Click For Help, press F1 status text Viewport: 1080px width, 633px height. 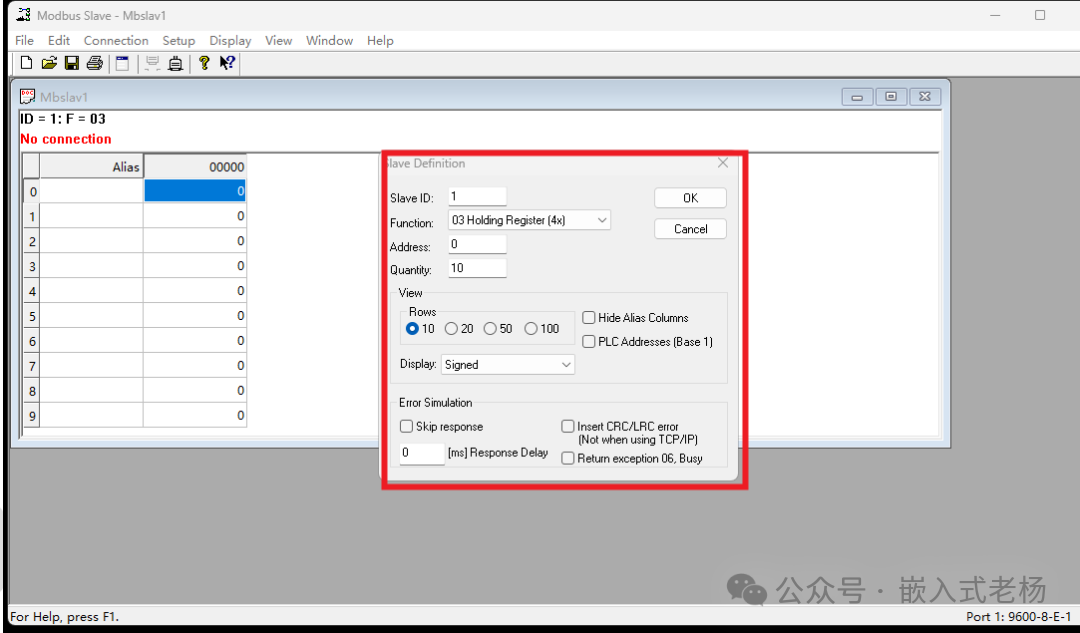point(65,616)
